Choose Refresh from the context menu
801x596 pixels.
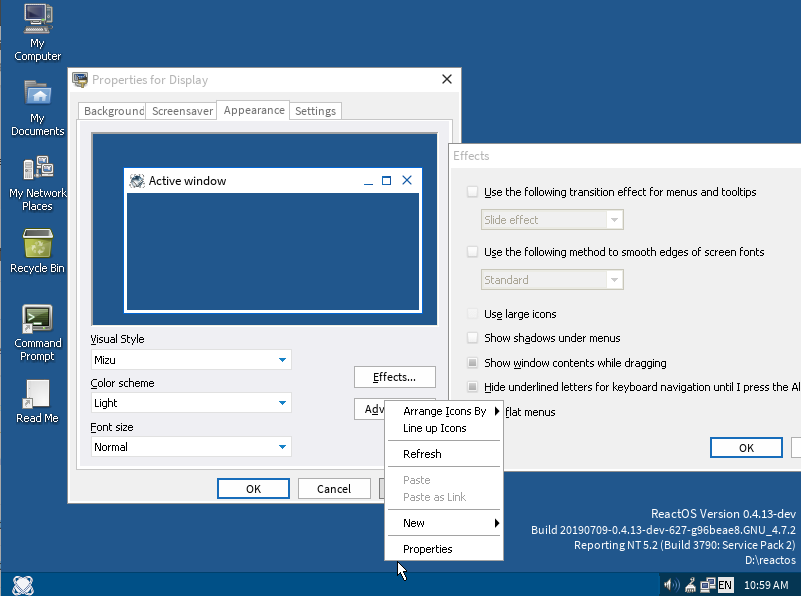click(x=444, y=454)
